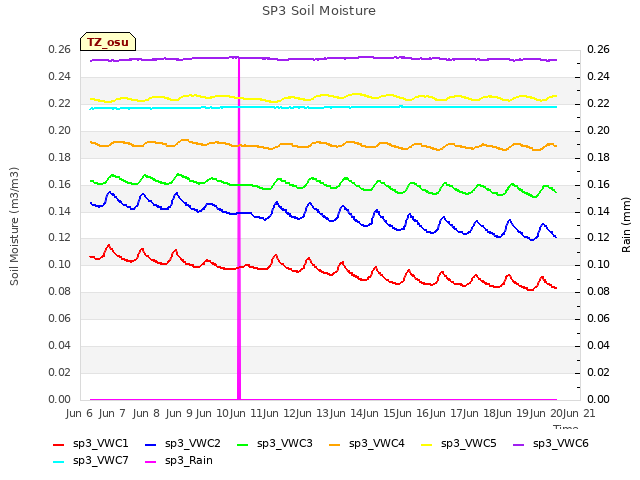The height and width of the screenshot is (480, 640).
Task: Select the sp3_VWC1 legend label
Action: click(x=100, y=443)
